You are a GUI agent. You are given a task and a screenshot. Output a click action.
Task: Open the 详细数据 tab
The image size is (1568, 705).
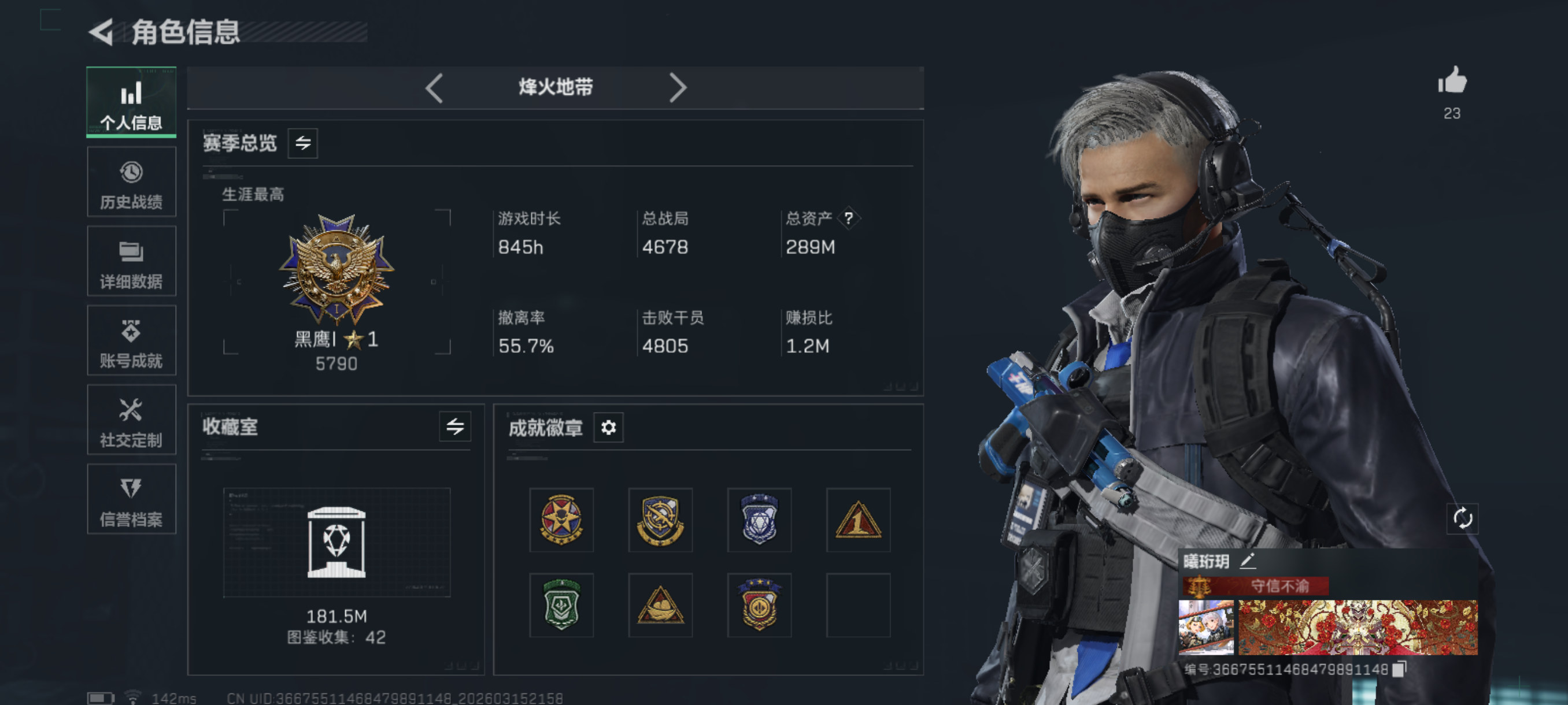[131, 262]
